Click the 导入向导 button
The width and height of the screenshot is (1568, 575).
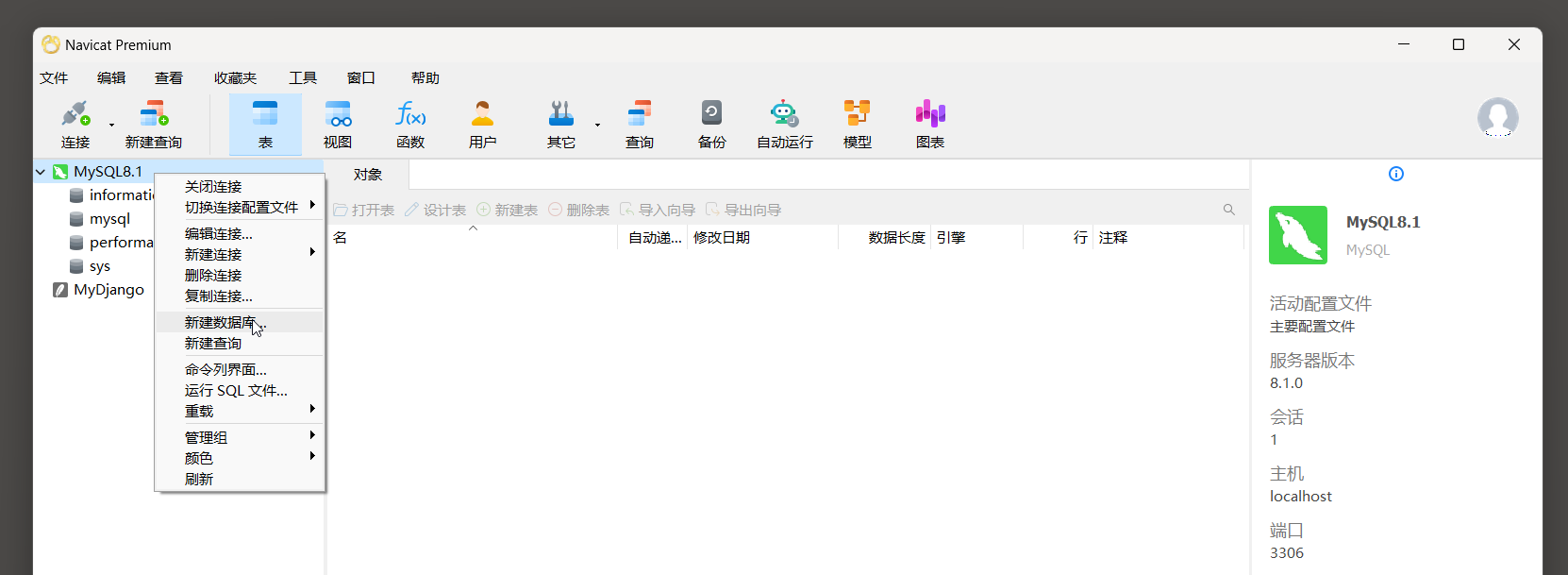click(x=658, y=210)
